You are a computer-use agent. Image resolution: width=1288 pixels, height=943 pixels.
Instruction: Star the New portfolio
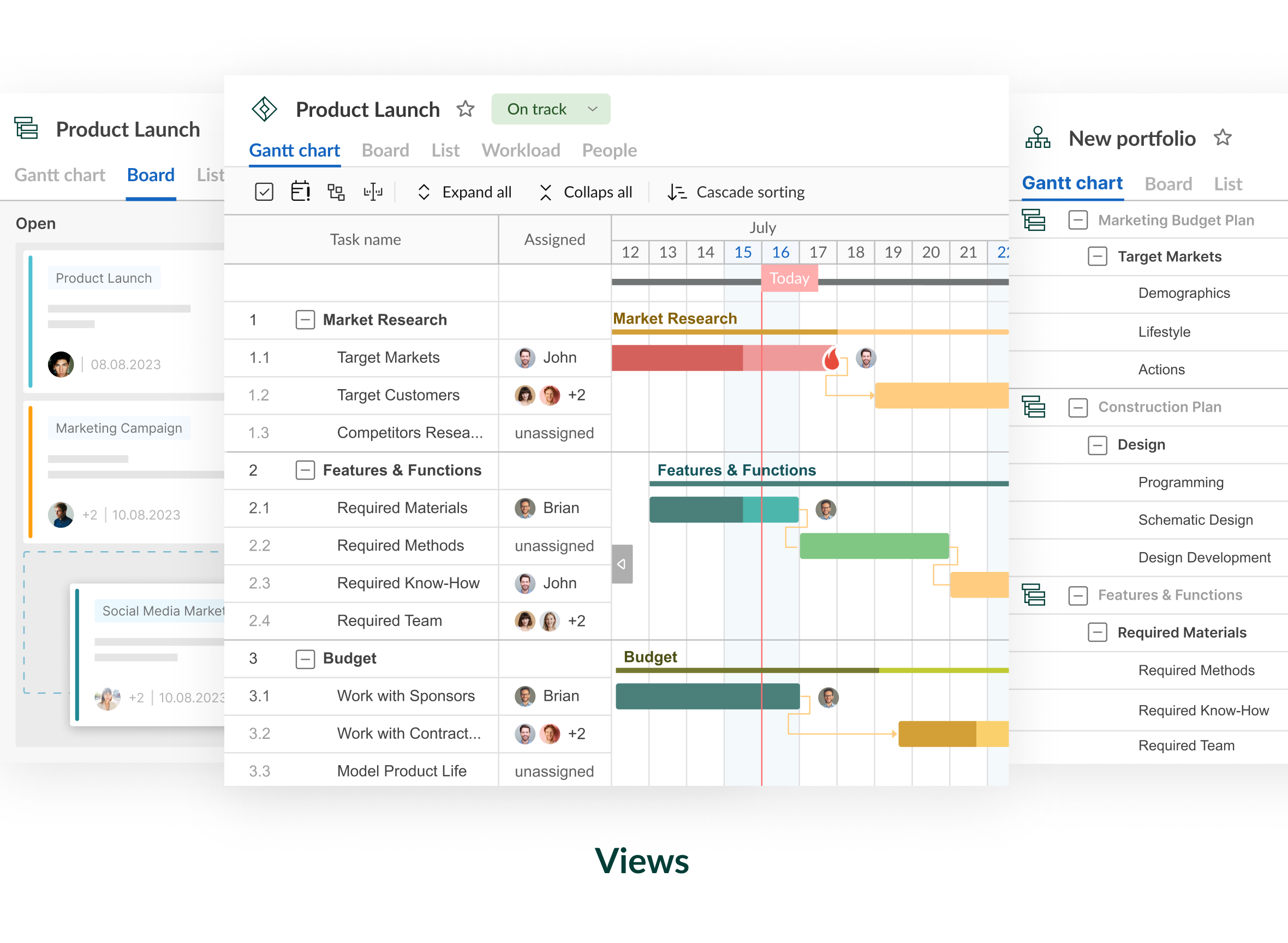point(1223,138)
